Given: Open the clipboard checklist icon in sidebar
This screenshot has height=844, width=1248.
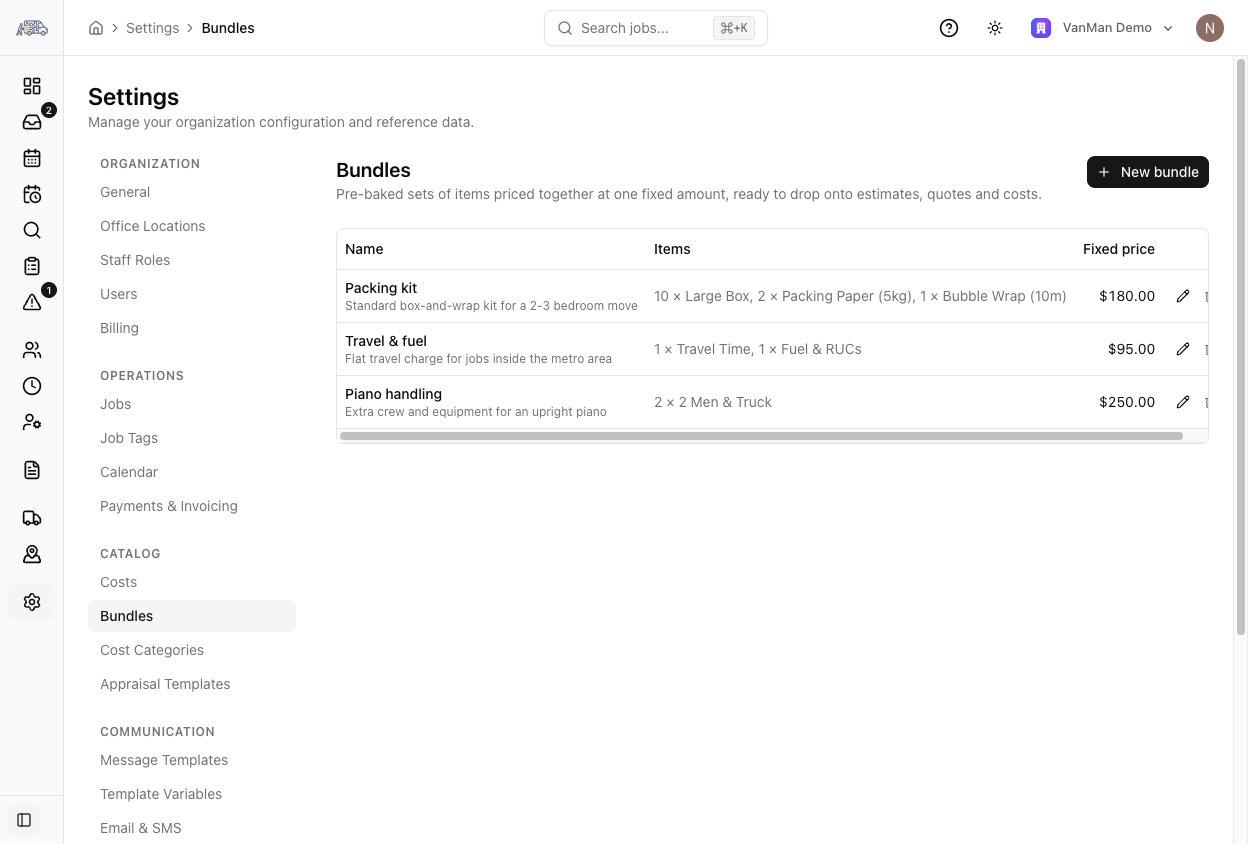Looking at the screenshot, I should coord(32,266).
